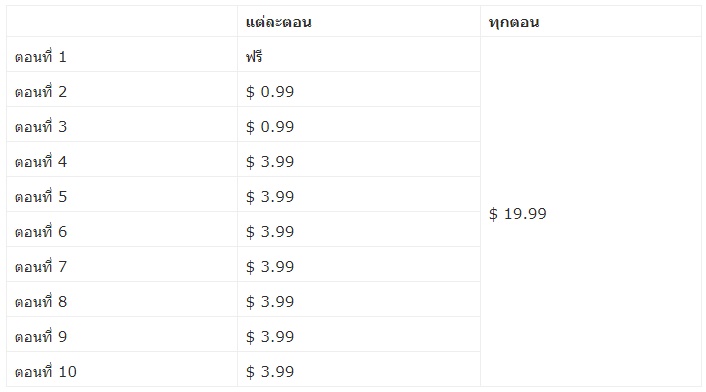Click the ฟรี price cell

pos(254,56)
